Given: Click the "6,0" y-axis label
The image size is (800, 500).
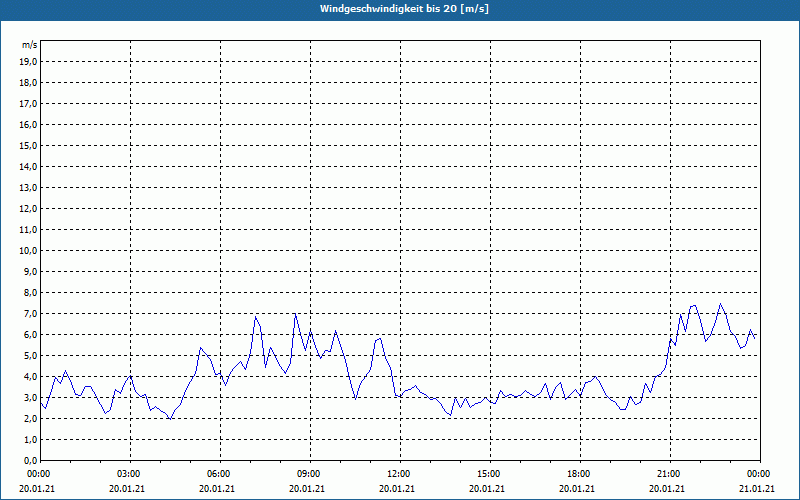Looking at the screenshot, I should pyautogui.click(x=31, y=335).
